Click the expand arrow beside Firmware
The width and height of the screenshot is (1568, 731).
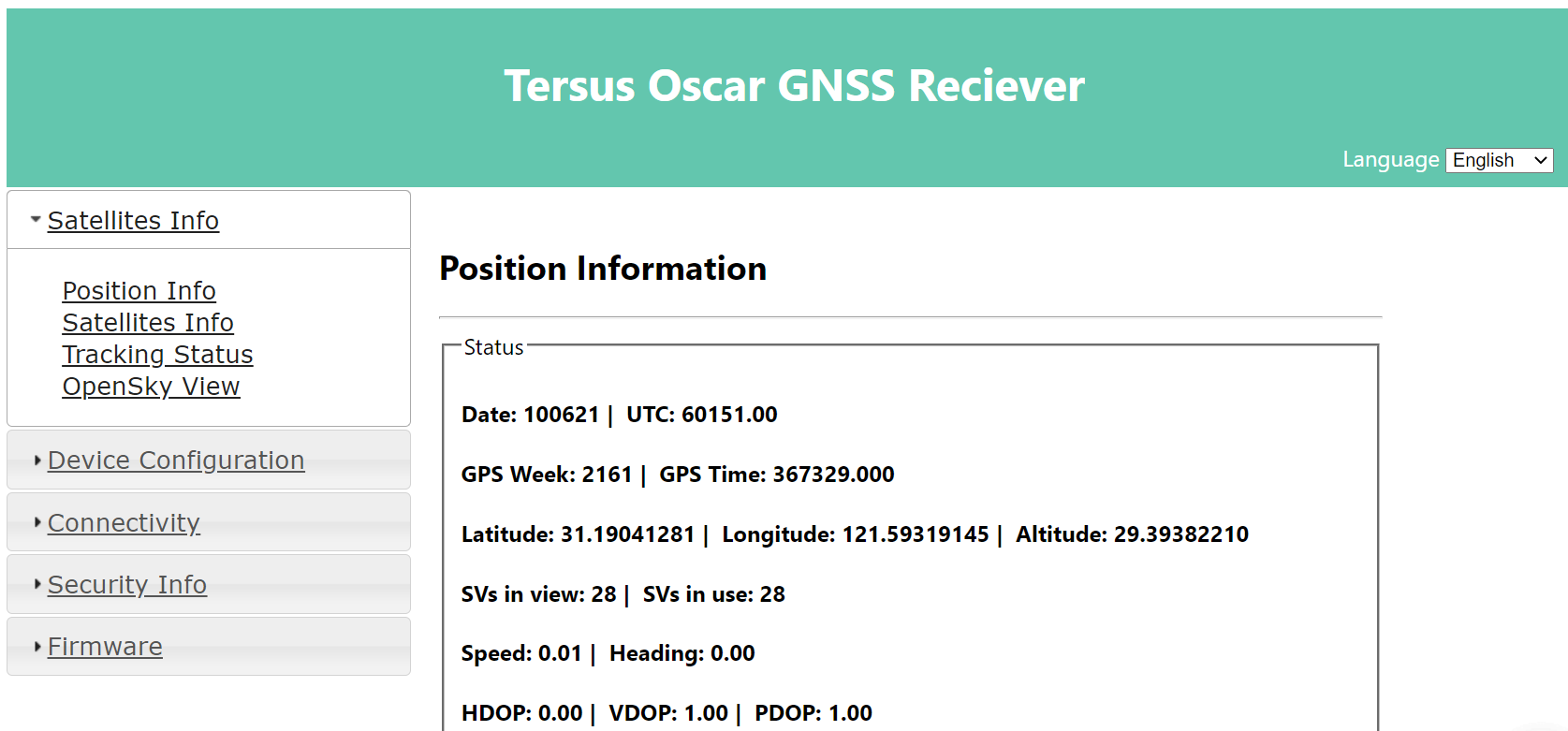click(x=37, y=647)
